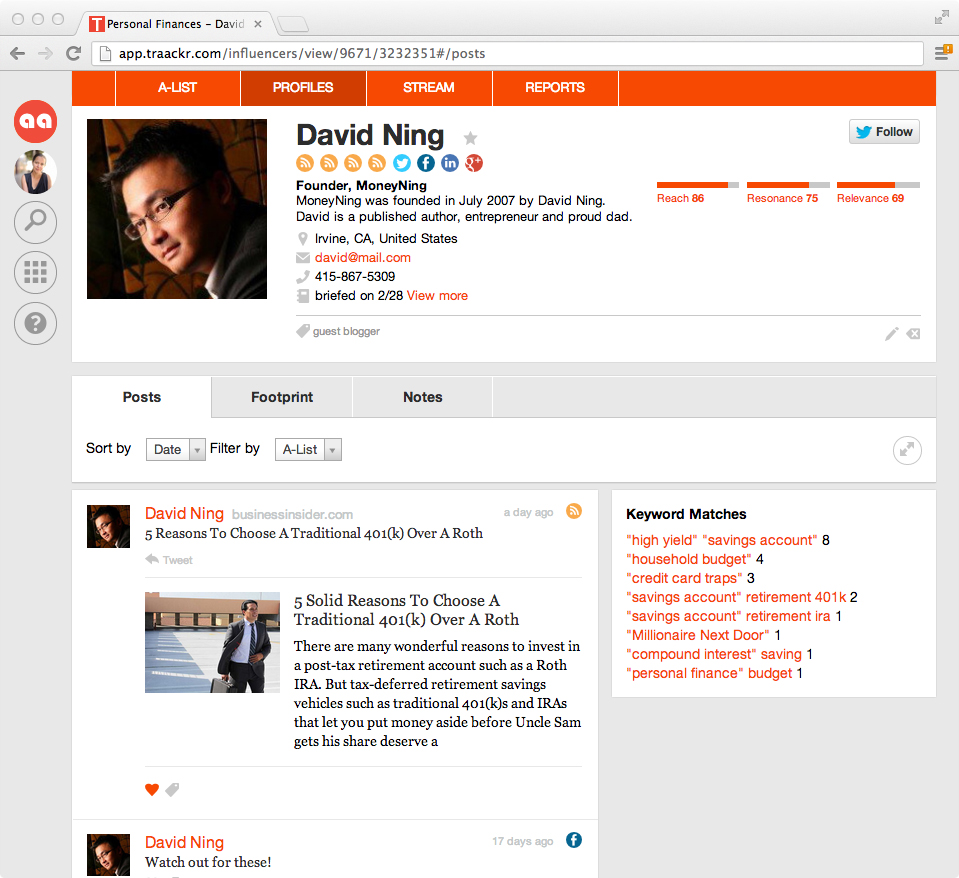This screenshot has width=959, height=878.
Task: Select keyword "Millionaire Next Door"
Action: [698, 635]
